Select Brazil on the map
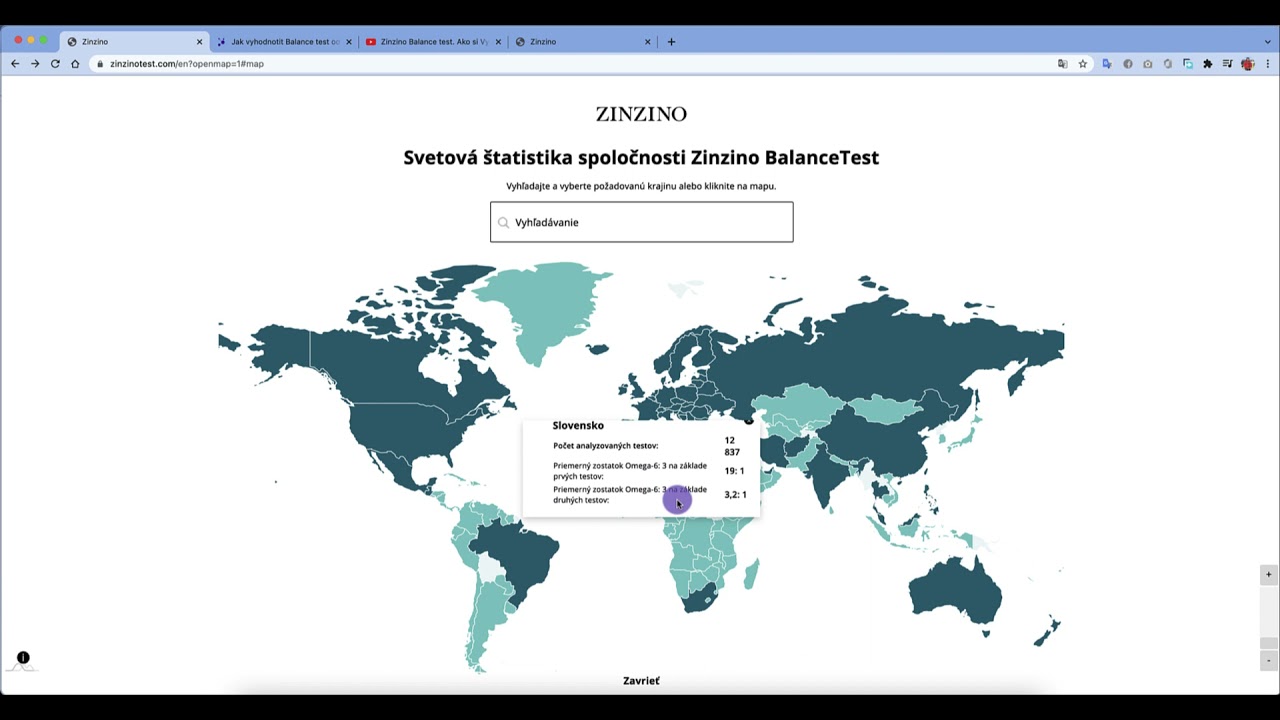Screen dimensions: 1280x720 click(518, 558)
